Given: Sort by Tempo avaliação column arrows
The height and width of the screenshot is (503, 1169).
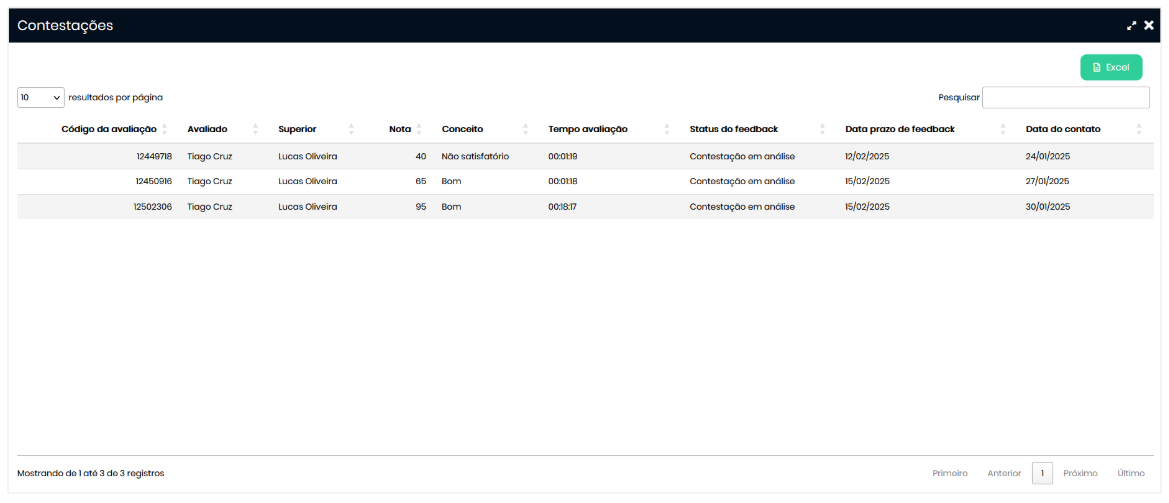Looking at the screenshot, I should (667, 129).
